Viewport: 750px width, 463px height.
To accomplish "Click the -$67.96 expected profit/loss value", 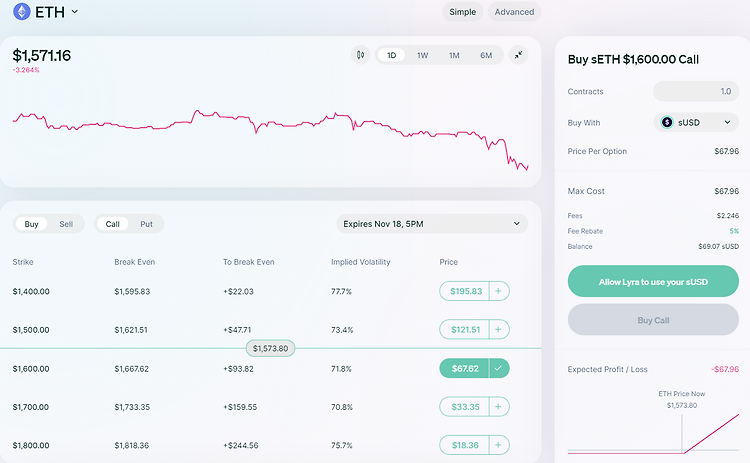I will (725, 369).
